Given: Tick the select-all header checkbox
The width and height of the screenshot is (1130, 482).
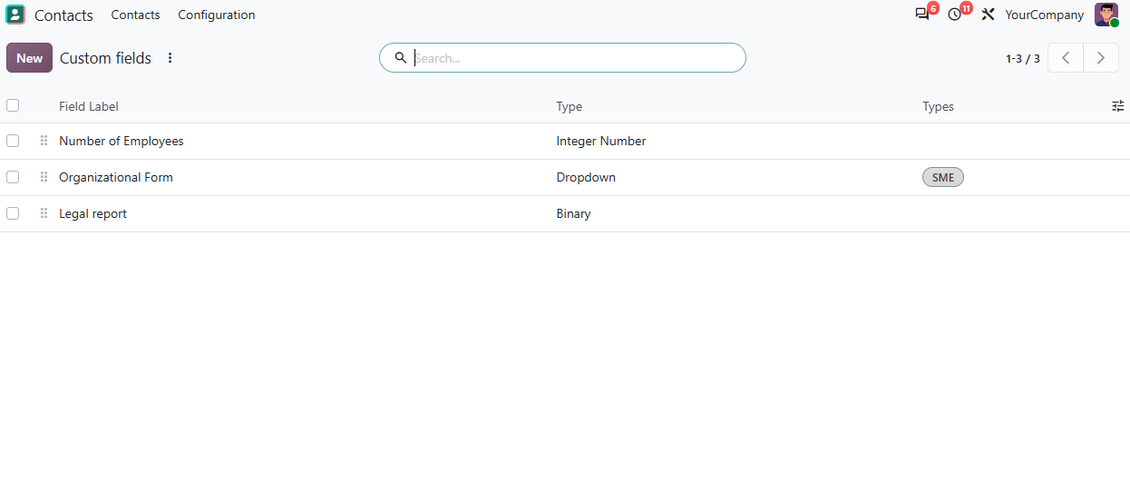Looking at the screenshot, I should click(x=13, y=106).
